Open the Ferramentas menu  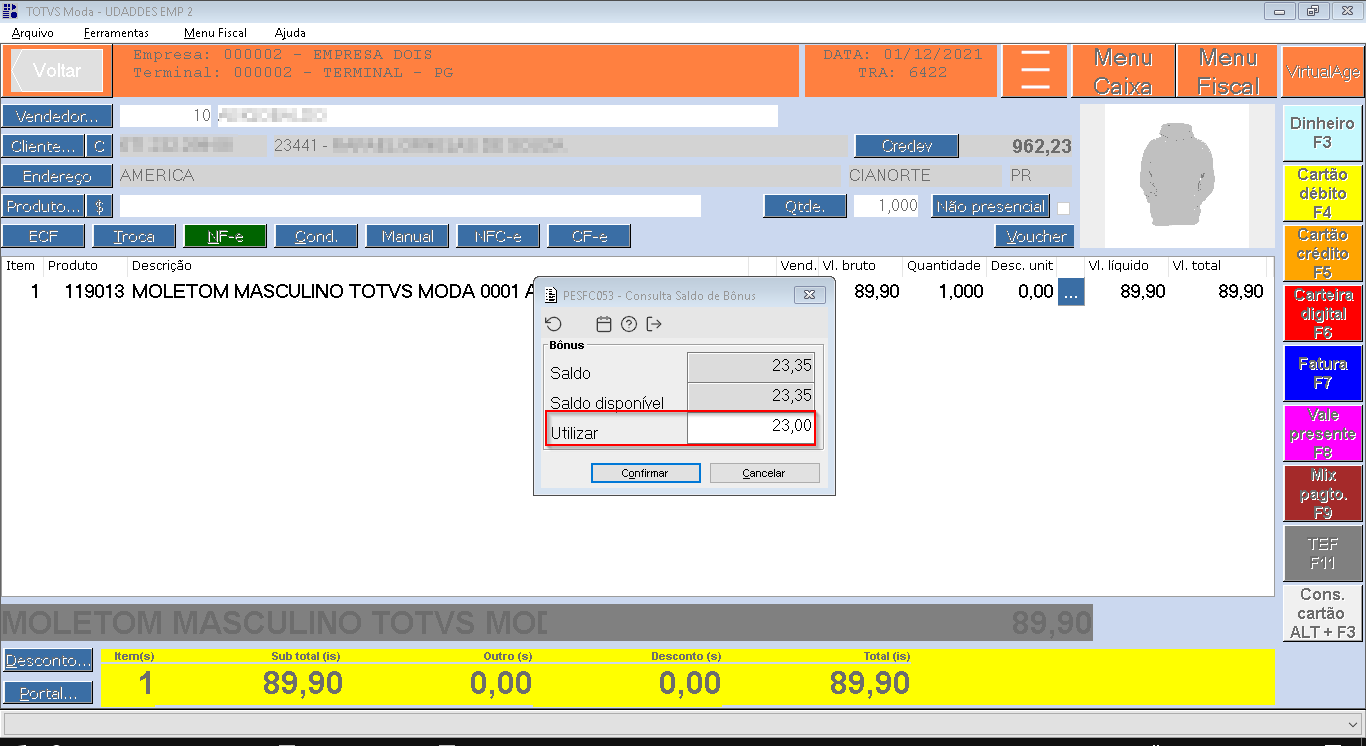(x=116, y=33)
